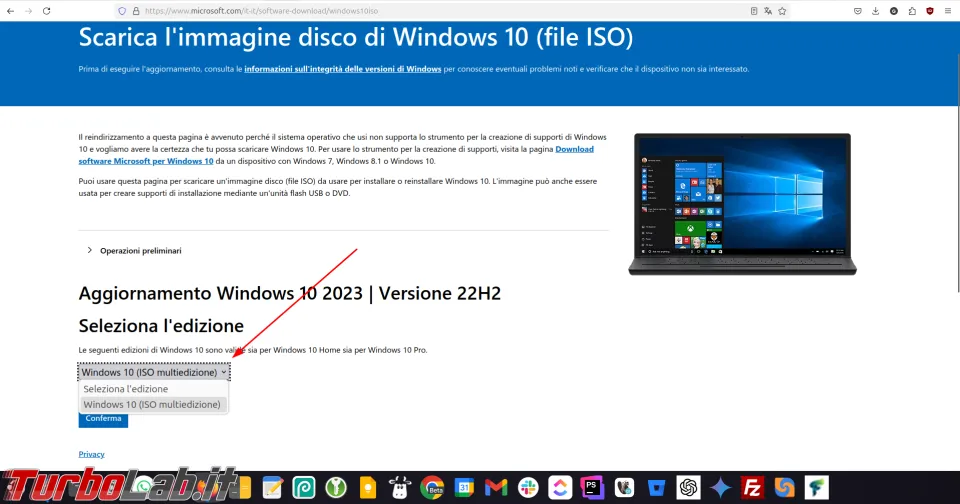Go back using the browser back arrow
The image size is (960, 504).
10,11
